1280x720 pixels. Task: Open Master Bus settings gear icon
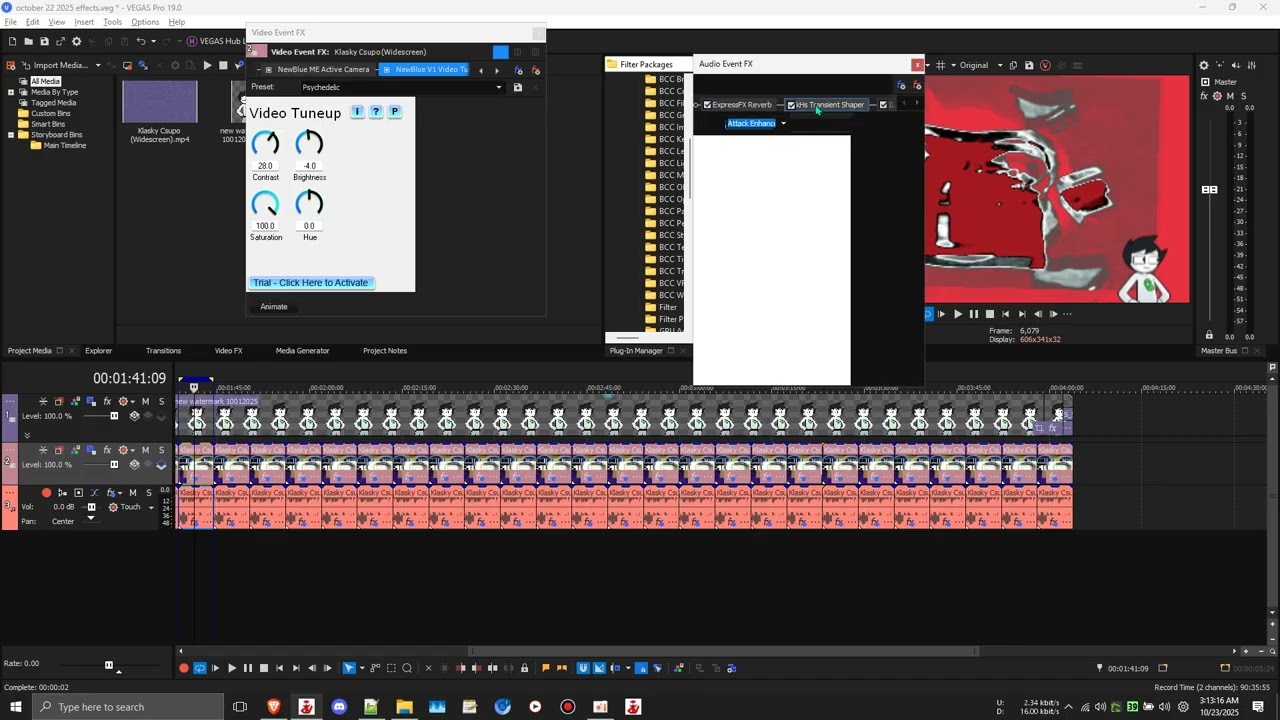pyautogui.click(x=1204, y=65)
